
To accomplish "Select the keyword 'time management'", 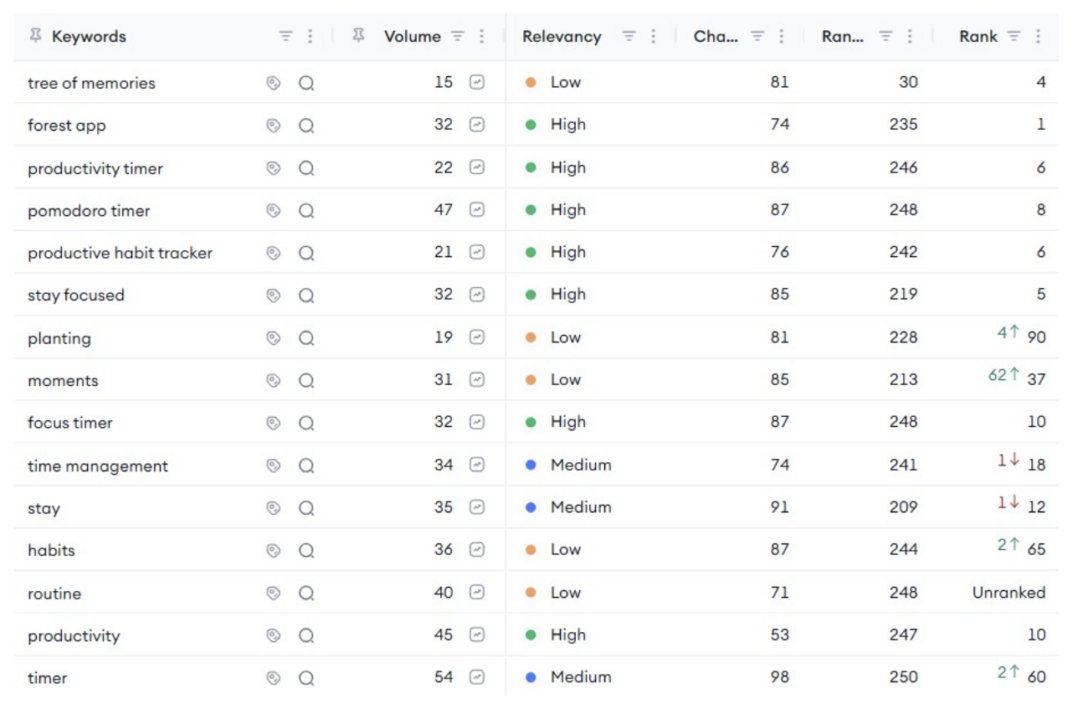I will click(98, 466).
